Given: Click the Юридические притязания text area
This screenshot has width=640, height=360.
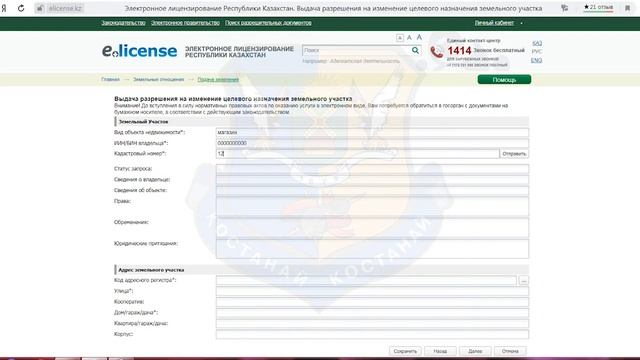Looking at the screenshot, I should [372, 249].
